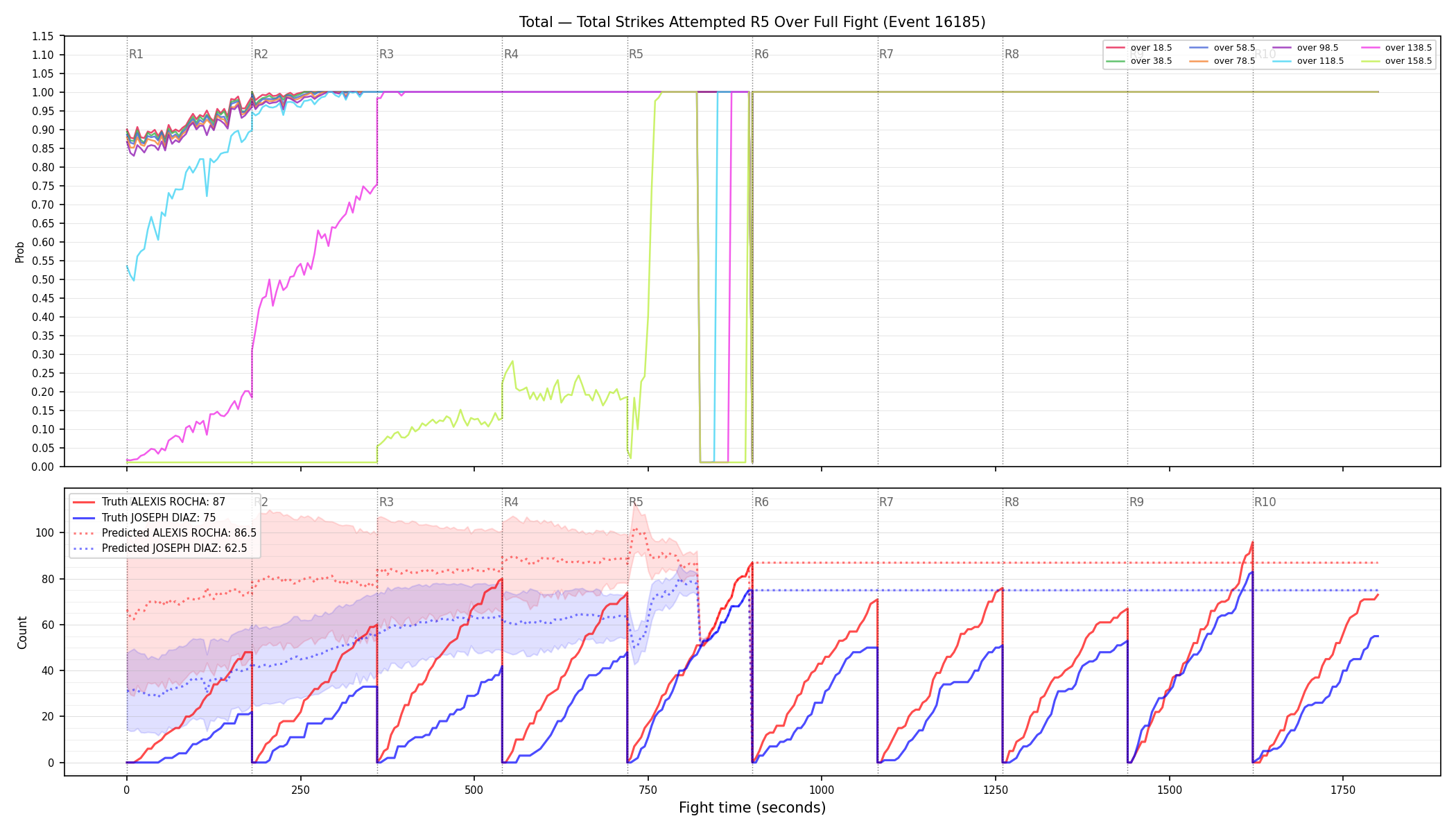Screen dimensions: 1456x832
Task: Click the 'Fight time (seconds)' axis label
Action: tap(752, 808)
